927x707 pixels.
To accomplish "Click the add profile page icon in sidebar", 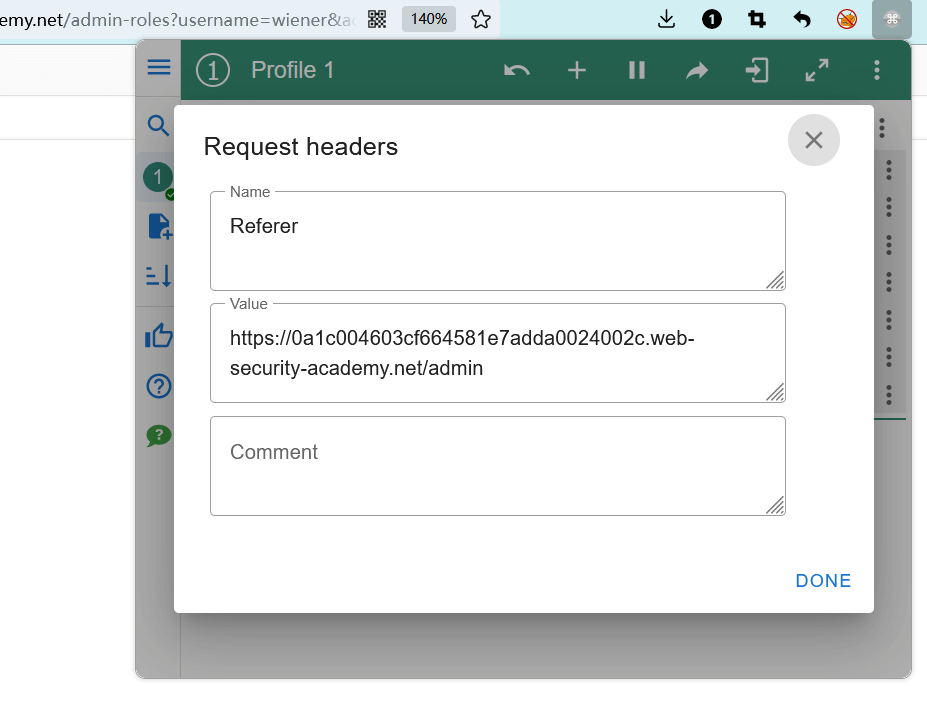I will (x=159, y=227).
